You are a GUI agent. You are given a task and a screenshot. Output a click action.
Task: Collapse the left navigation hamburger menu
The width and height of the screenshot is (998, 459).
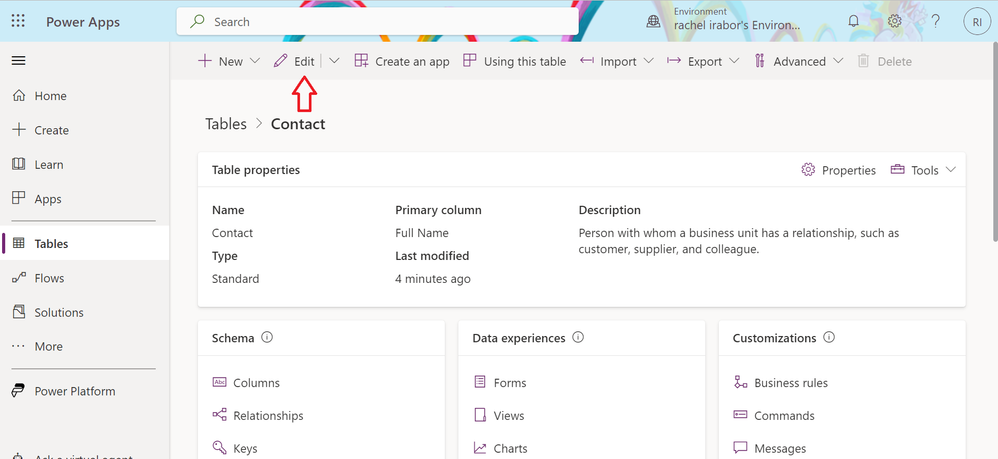click(18, 61)
